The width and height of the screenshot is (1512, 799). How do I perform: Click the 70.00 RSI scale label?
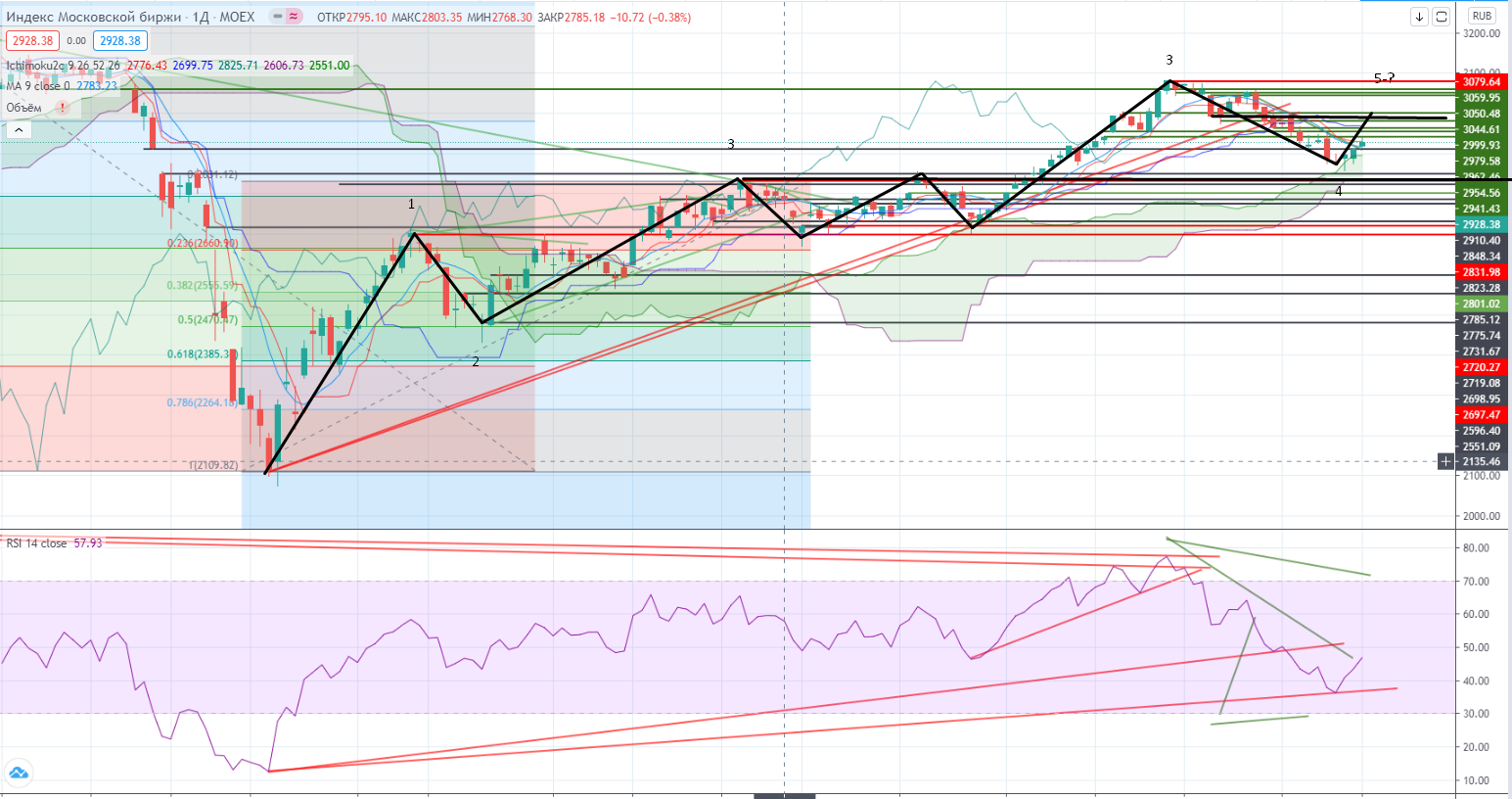pos(1476,582)
